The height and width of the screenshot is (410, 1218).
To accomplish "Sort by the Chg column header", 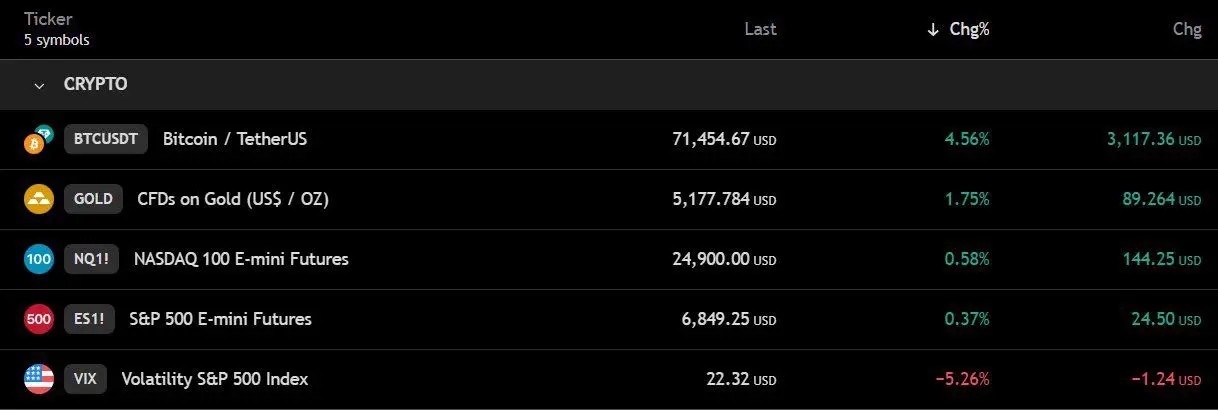I will tap(1186, 29).
